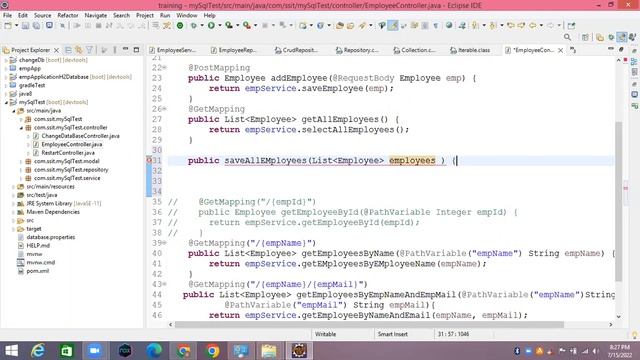The width and height of the screenshot is (640, 360).
Task: Expand the changeDb project node
Action: (x=6, y=60)
